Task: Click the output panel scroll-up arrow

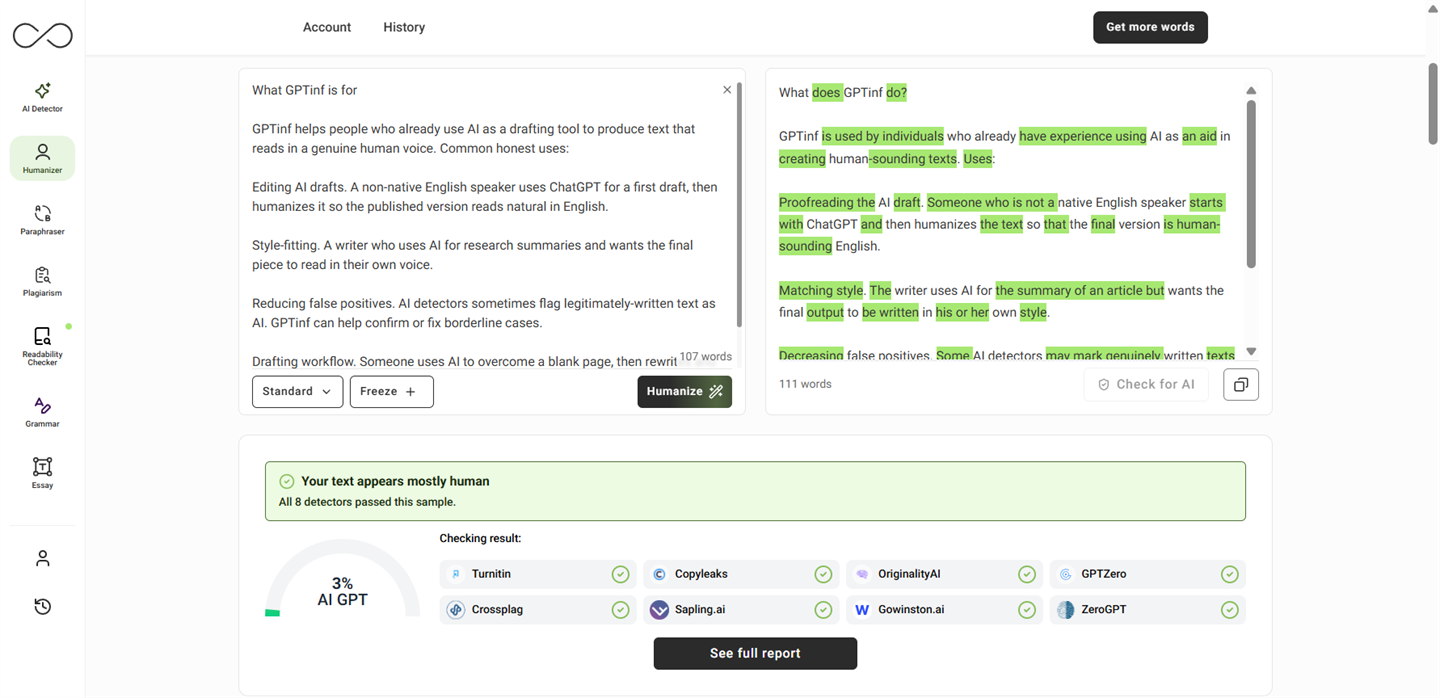Action: coord(1251,91)
